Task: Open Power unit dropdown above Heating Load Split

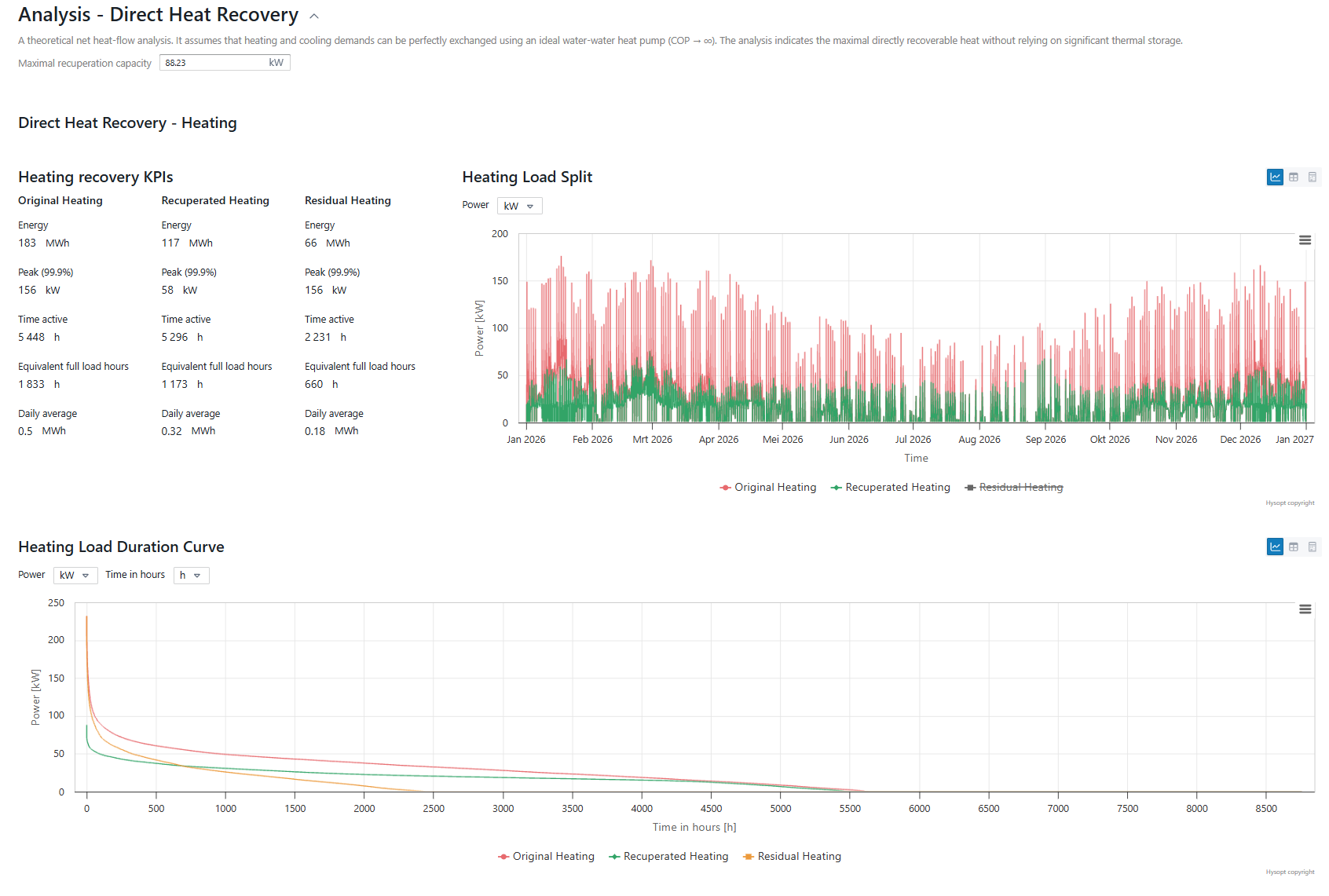Action: point(519,206)
